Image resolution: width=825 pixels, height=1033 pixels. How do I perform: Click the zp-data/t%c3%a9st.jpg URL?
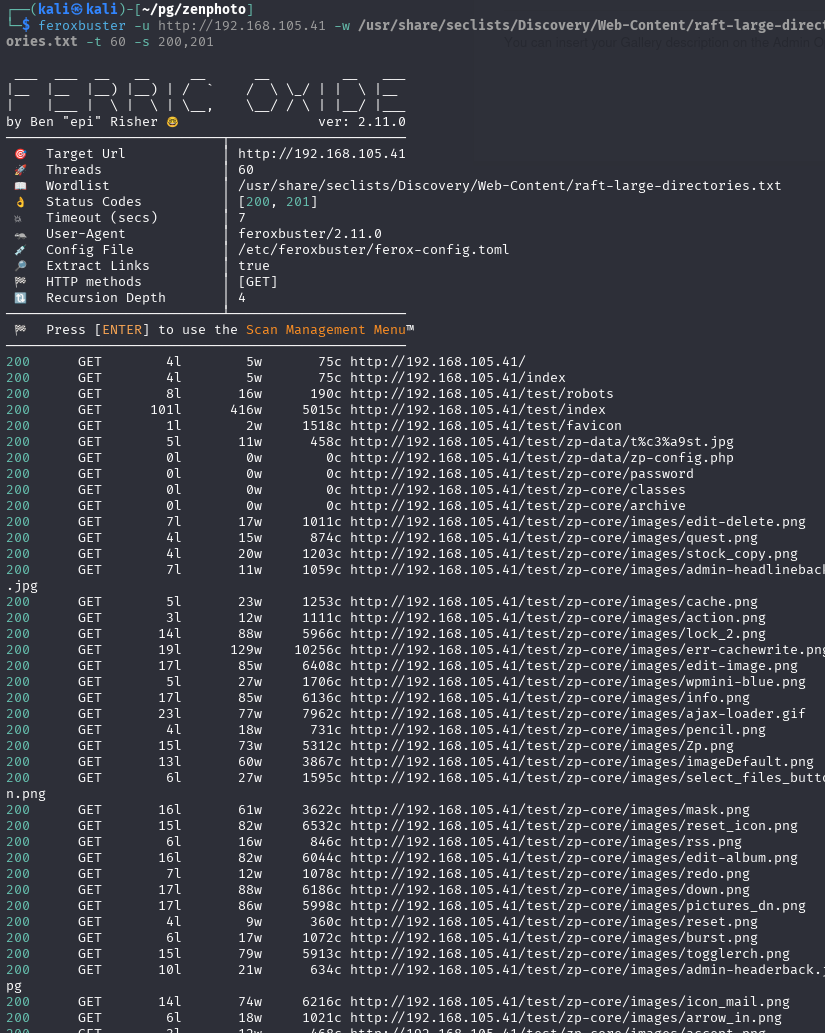pyautogui.click(x=542, y=441)
